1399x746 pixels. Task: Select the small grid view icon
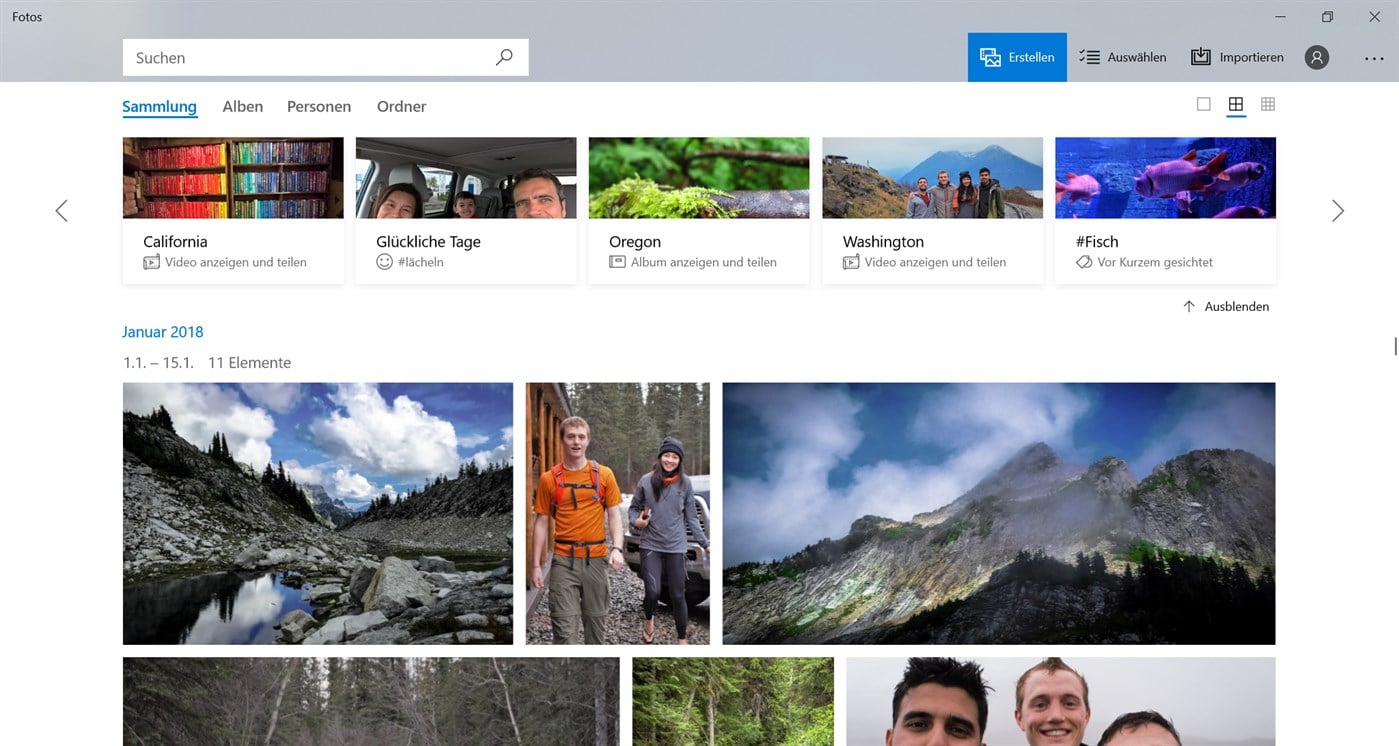pyautogui.click(x=1268, y=105)
